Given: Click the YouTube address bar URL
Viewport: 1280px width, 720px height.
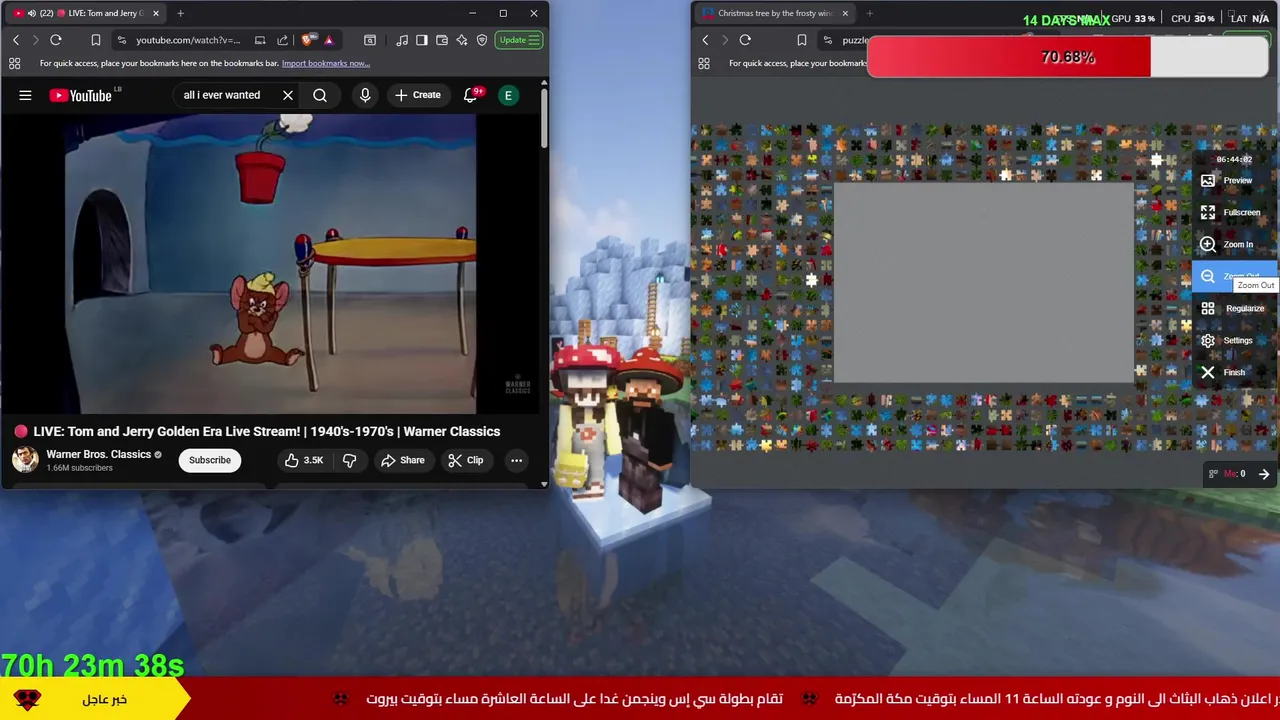Looking at the screenshot, I should [x=188, y=40].
